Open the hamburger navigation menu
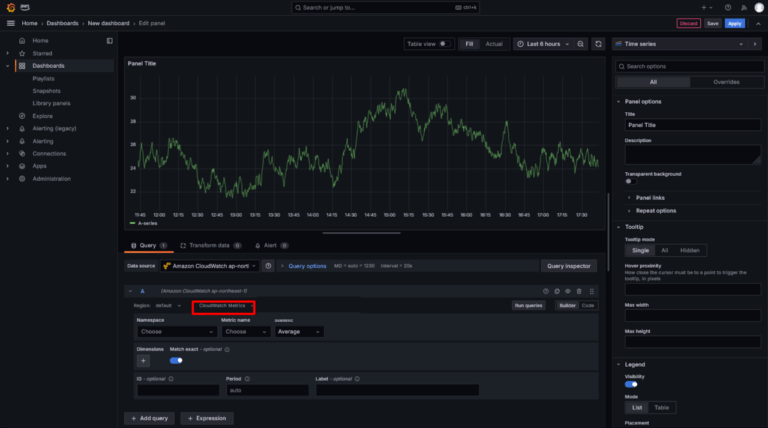The image size is (768, 428). [11, 23]
